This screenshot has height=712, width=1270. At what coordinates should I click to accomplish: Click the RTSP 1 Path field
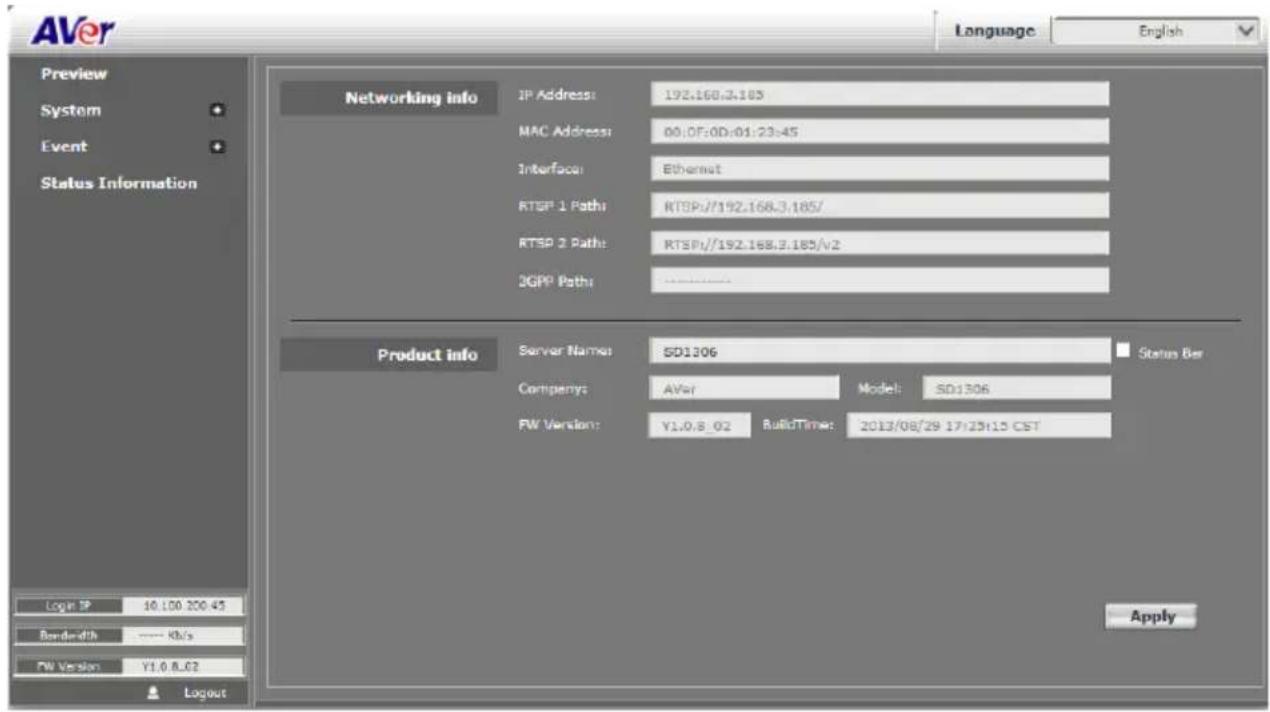point(880,206)
